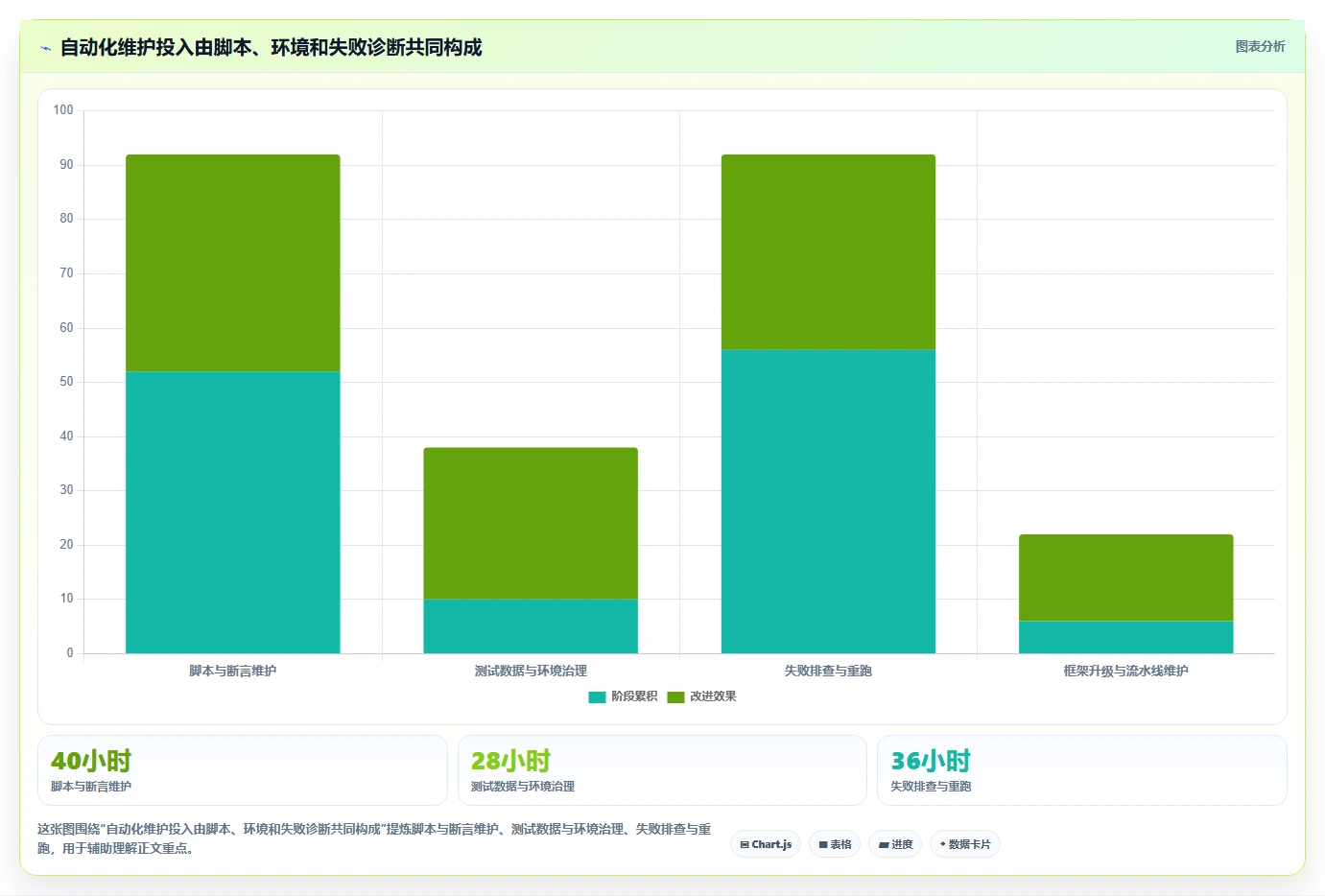This screenshot has height=896, width=1325.
Task: Click the 失败排查与重跑 x-axis label
Action: coord(828,671)
